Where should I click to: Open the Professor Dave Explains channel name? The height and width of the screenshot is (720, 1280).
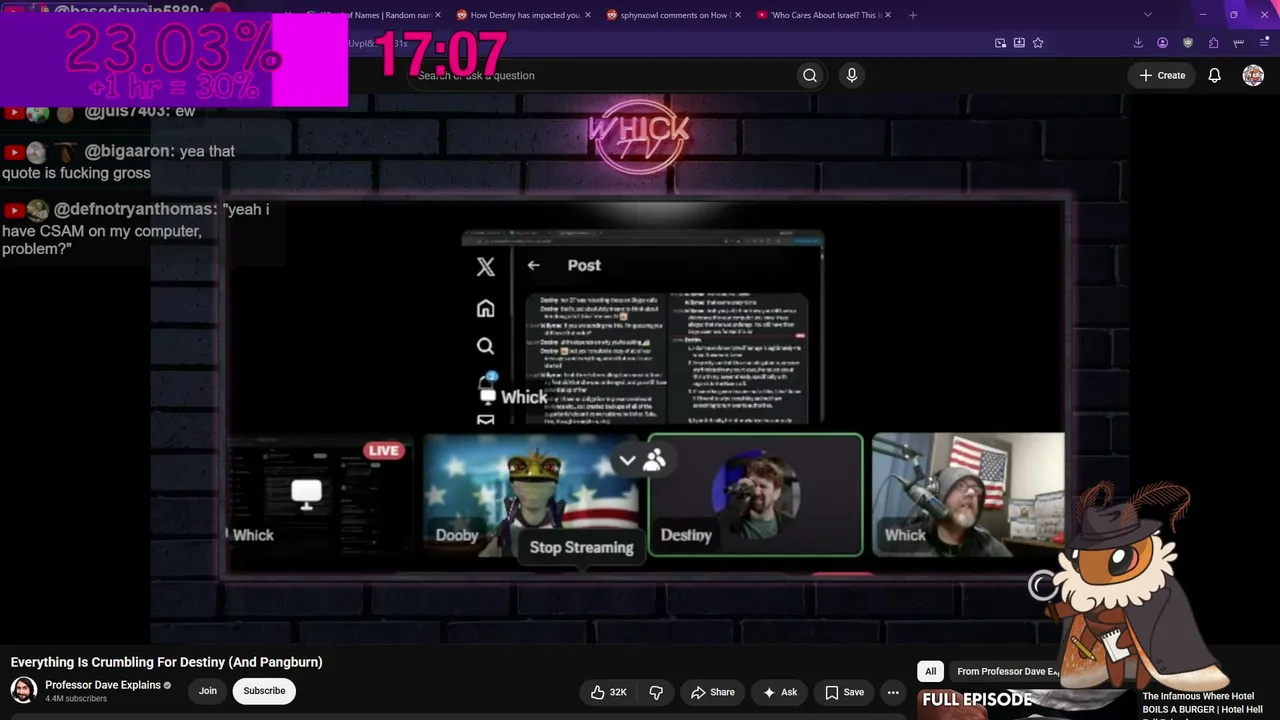pos(103,685)
